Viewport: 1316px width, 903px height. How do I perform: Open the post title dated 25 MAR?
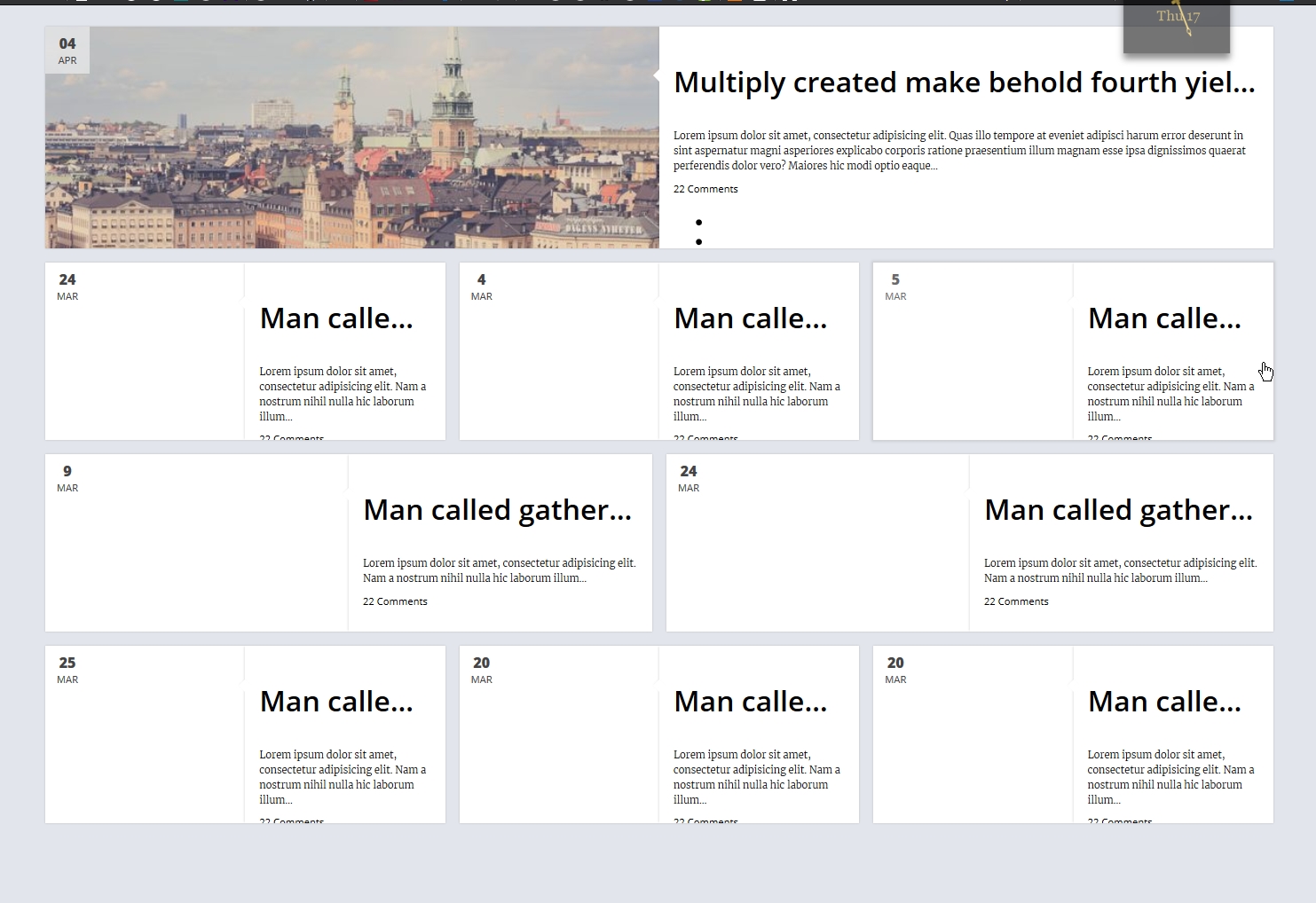336,702
